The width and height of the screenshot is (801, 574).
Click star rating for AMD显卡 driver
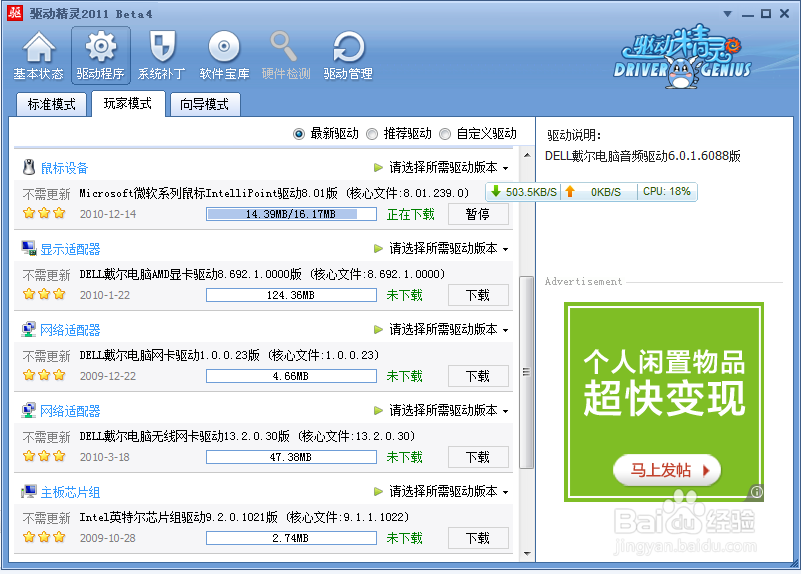(44, 294)
